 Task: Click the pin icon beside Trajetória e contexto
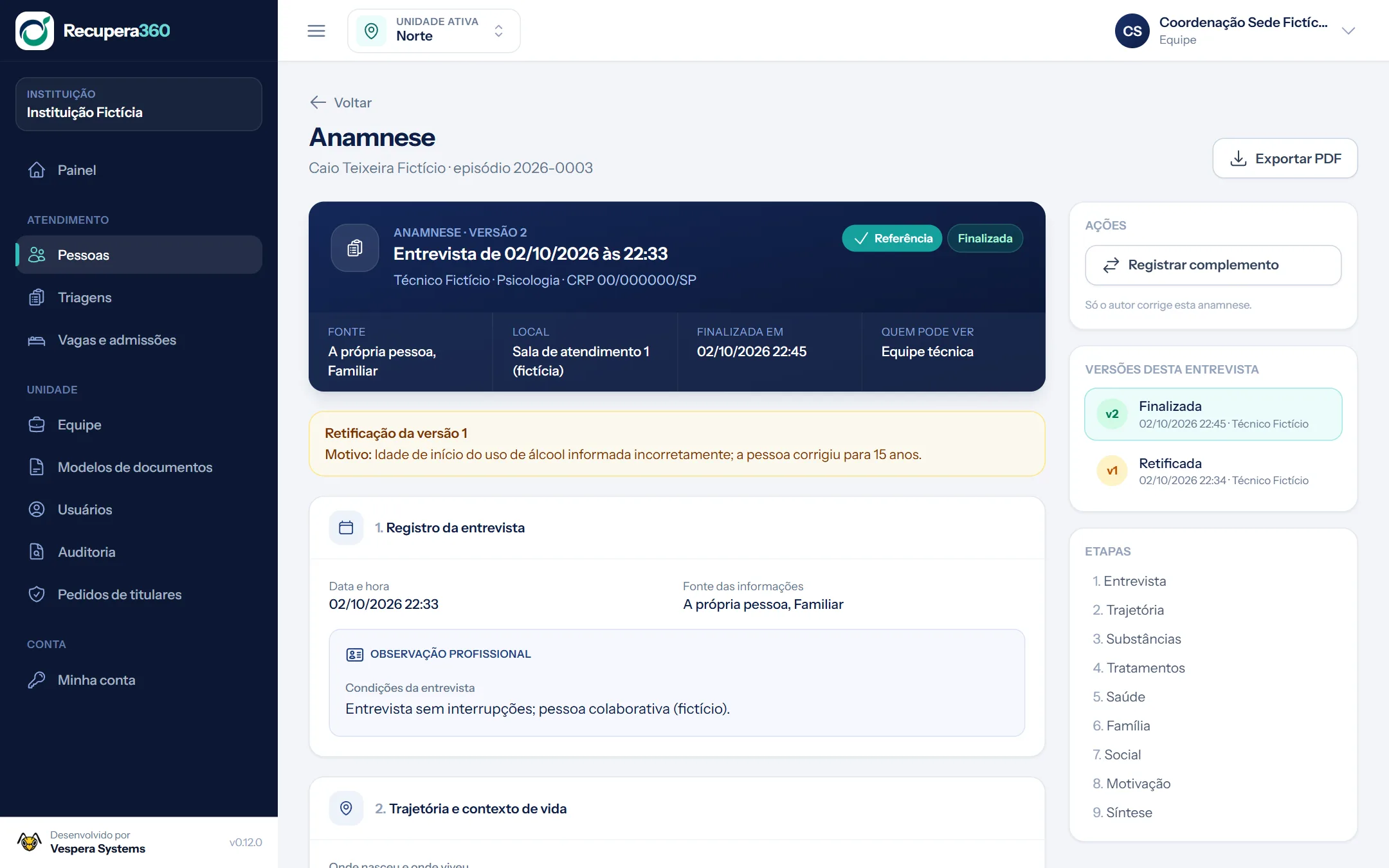pyautogui.click(x=346, y=808)
